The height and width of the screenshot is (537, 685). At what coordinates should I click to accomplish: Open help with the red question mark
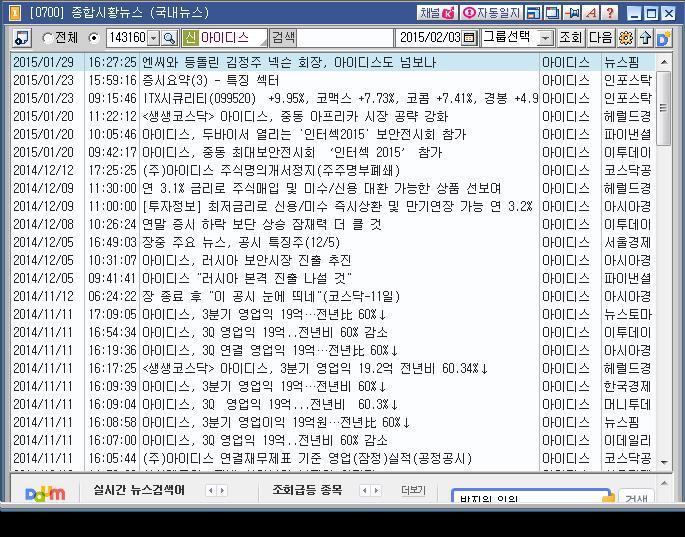610,13
